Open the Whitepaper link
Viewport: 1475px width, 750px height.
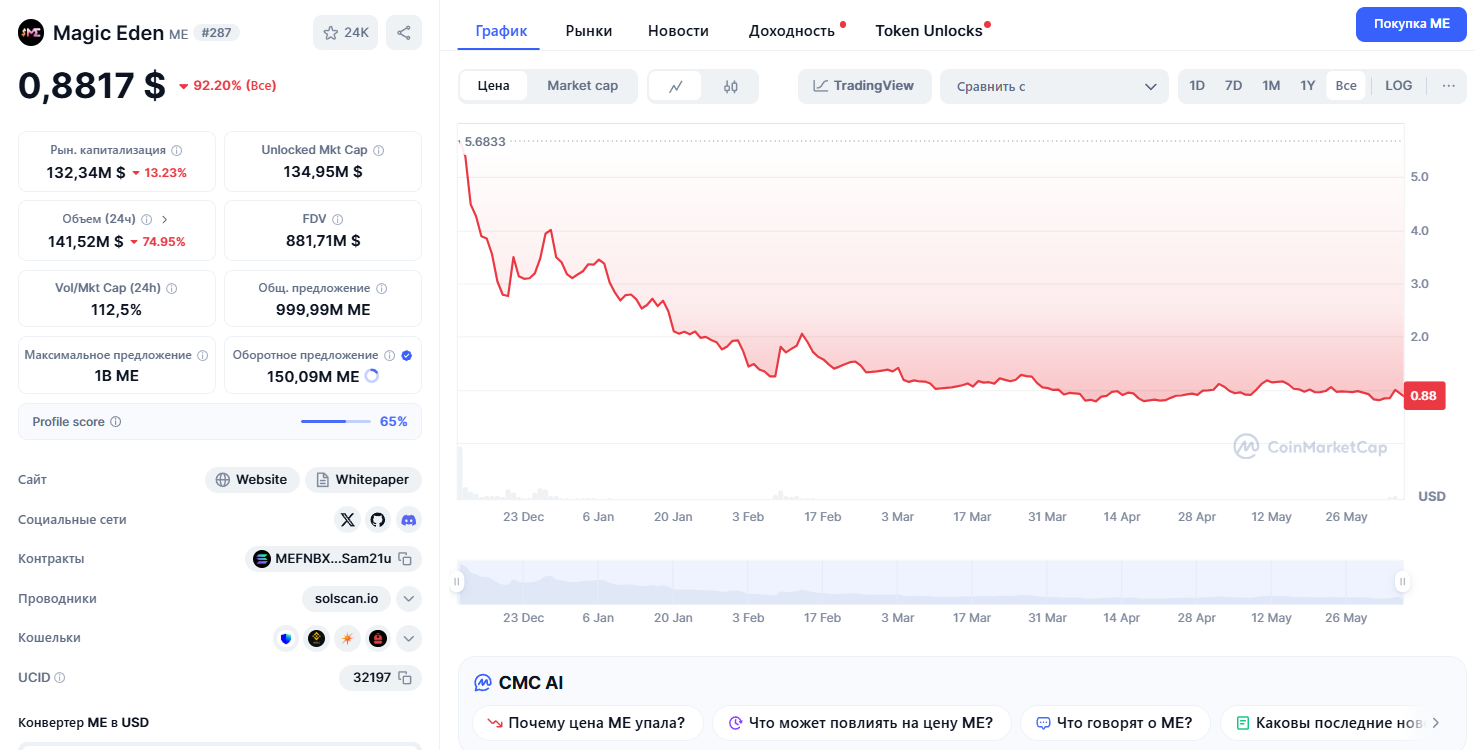pos(363,480)
